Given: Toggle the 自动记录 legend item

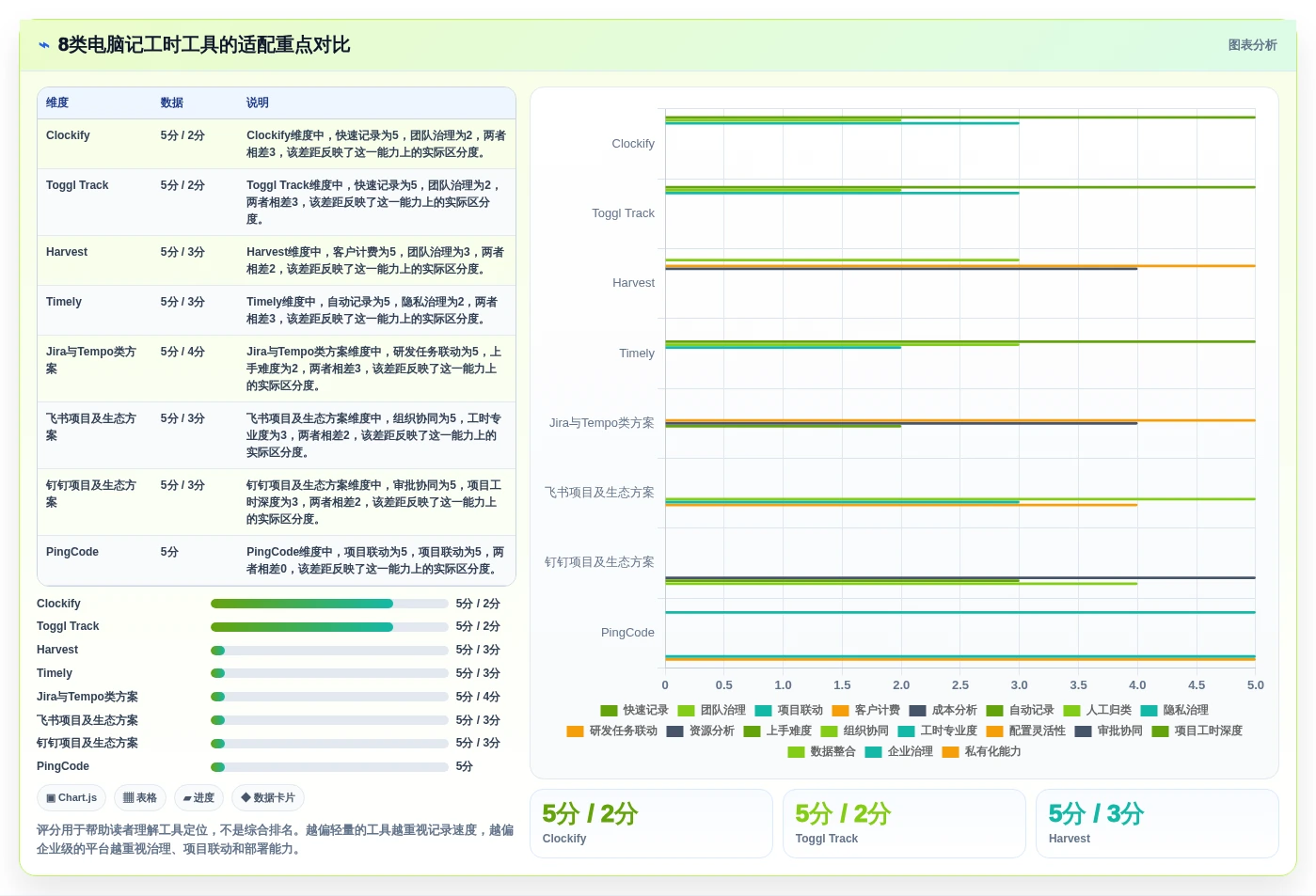Looking at the screenshot, I should [x=1020, y=710].
